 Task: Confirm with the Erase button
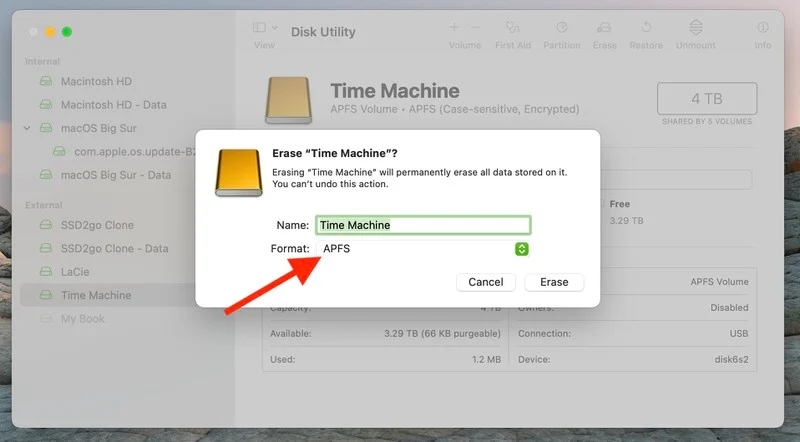[554, 282]
